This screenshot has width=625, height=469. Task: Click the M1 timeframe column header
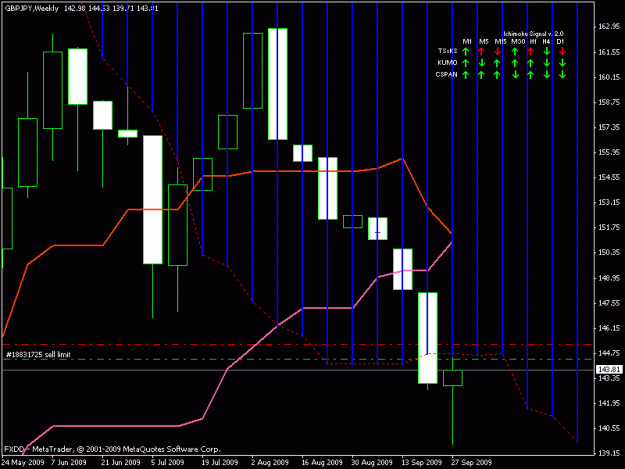click(x=467, y=41)
